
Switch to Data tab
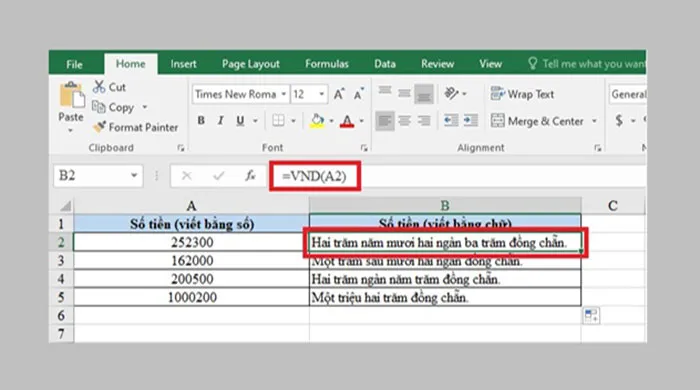tap(385, 64)
